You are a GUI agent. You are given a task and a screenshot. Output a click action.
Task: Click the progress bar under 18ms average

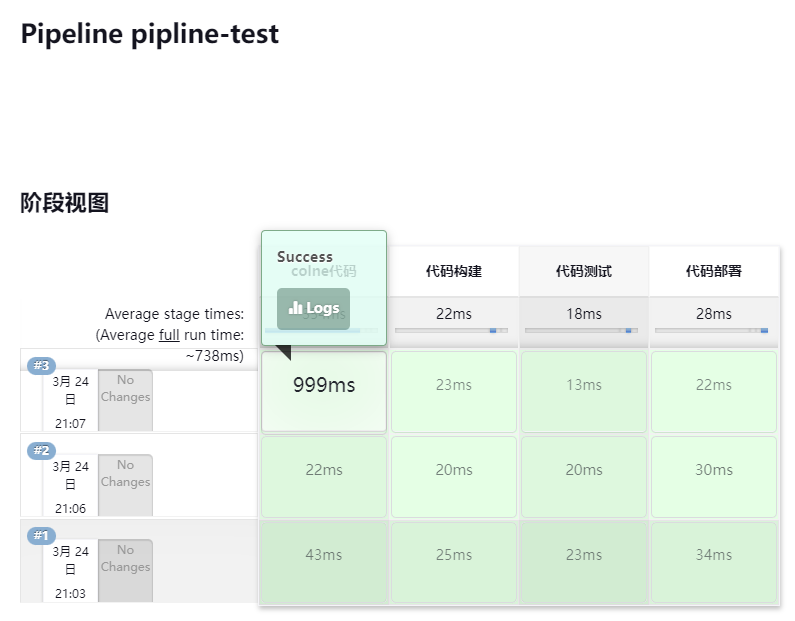[580, 330]
